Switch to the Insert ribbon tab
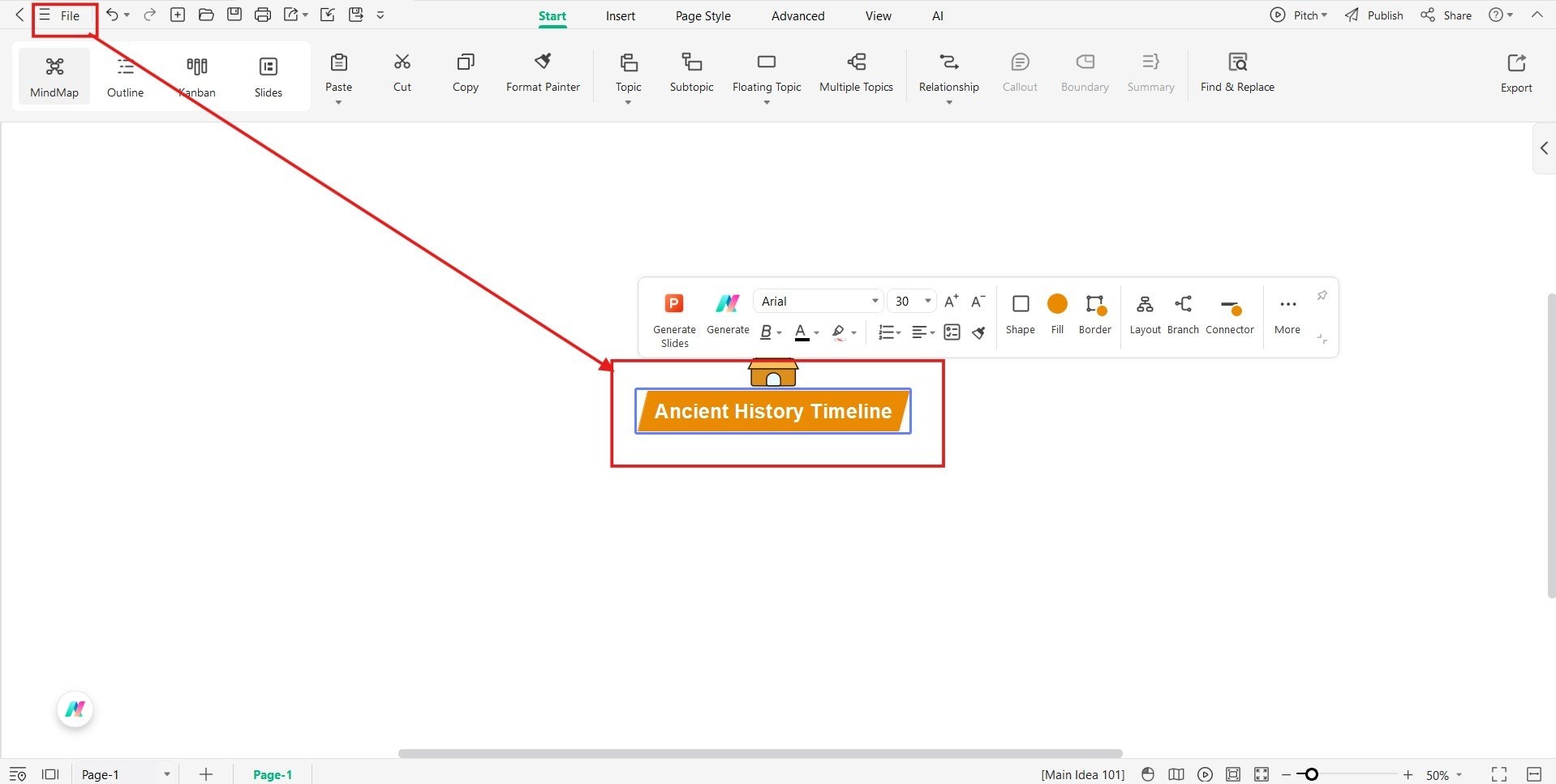The width and height of the screenshot is (1556, 784). [x=620, y=15]
